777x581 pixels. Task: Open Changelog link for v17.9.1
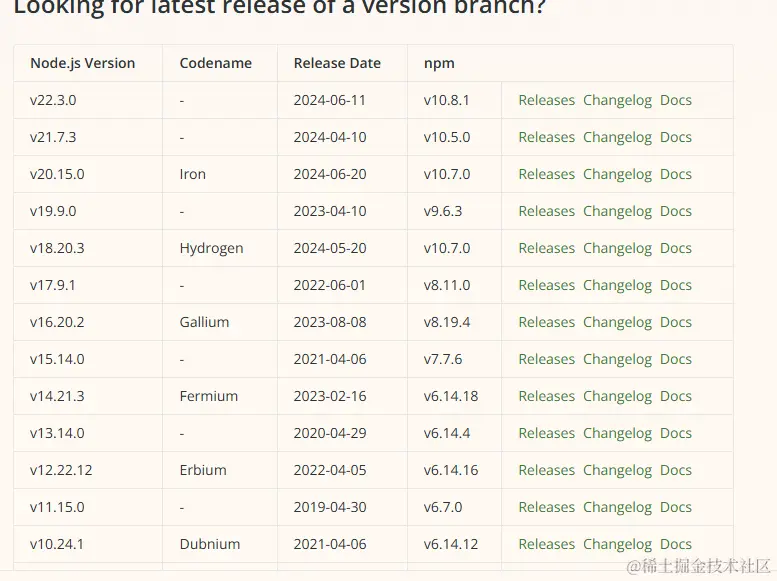(617, 286)
